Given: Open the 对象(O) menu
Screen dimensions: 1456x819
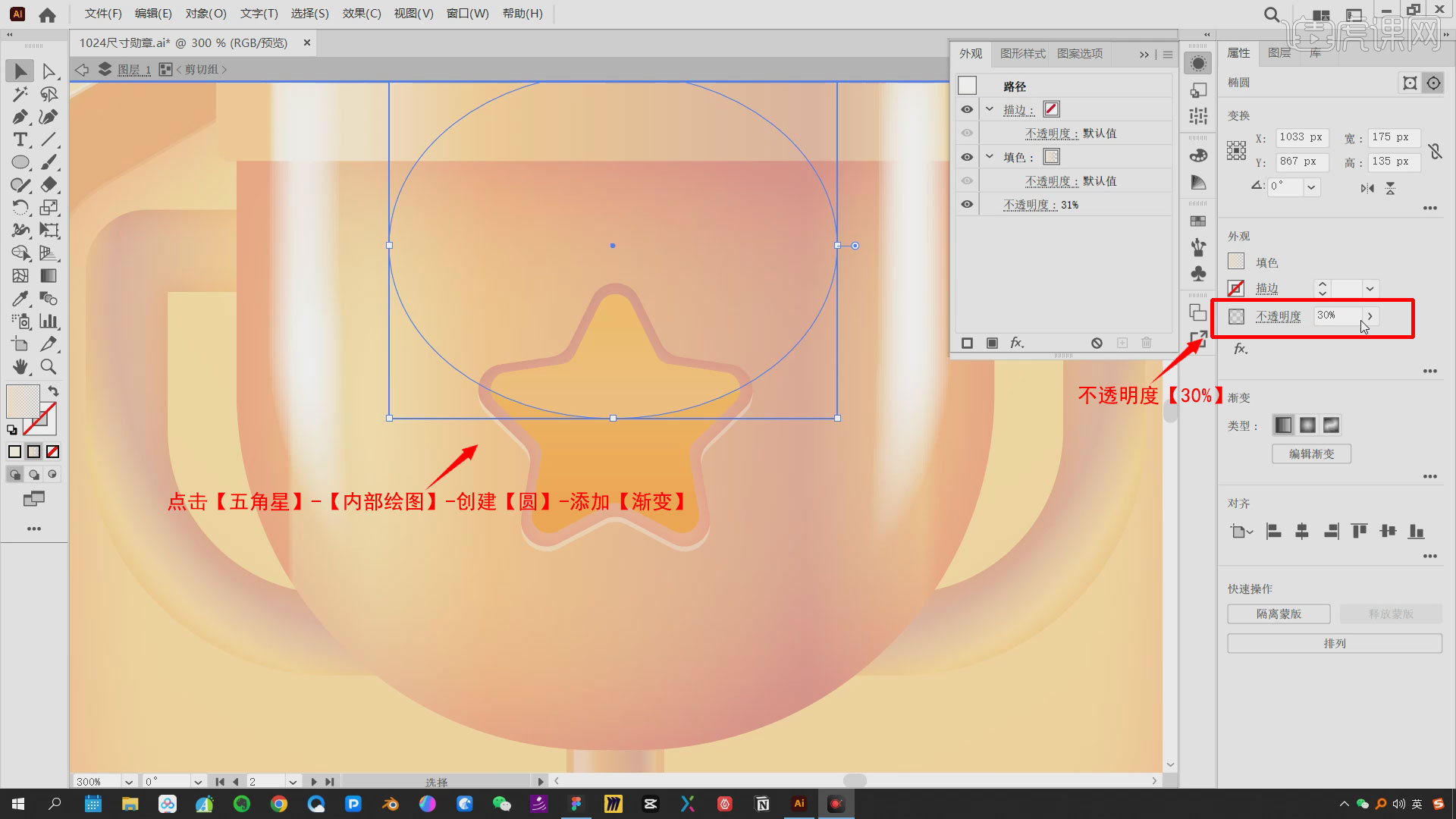Looking at the screenshot, I should point(206,14).
